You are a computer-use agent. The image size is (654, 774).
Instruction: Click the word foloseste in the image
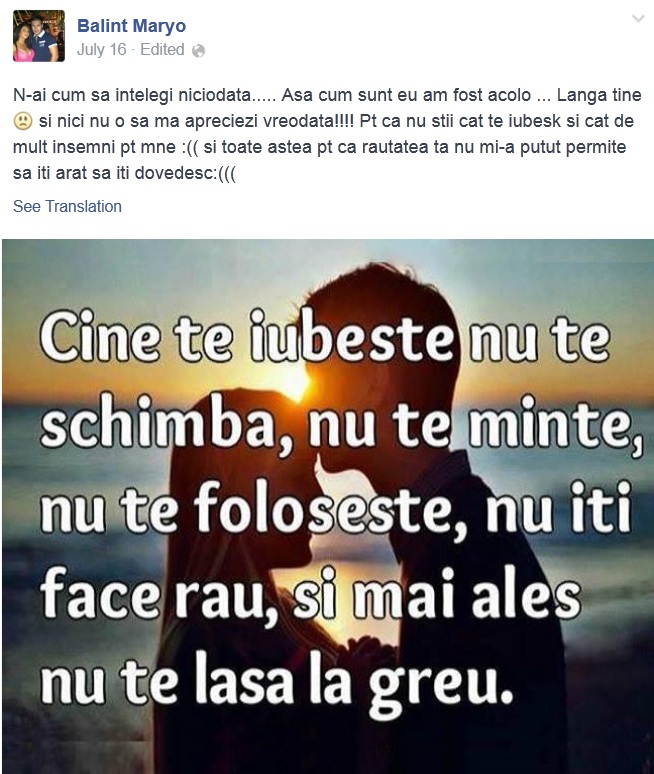[x=321, y=507]
